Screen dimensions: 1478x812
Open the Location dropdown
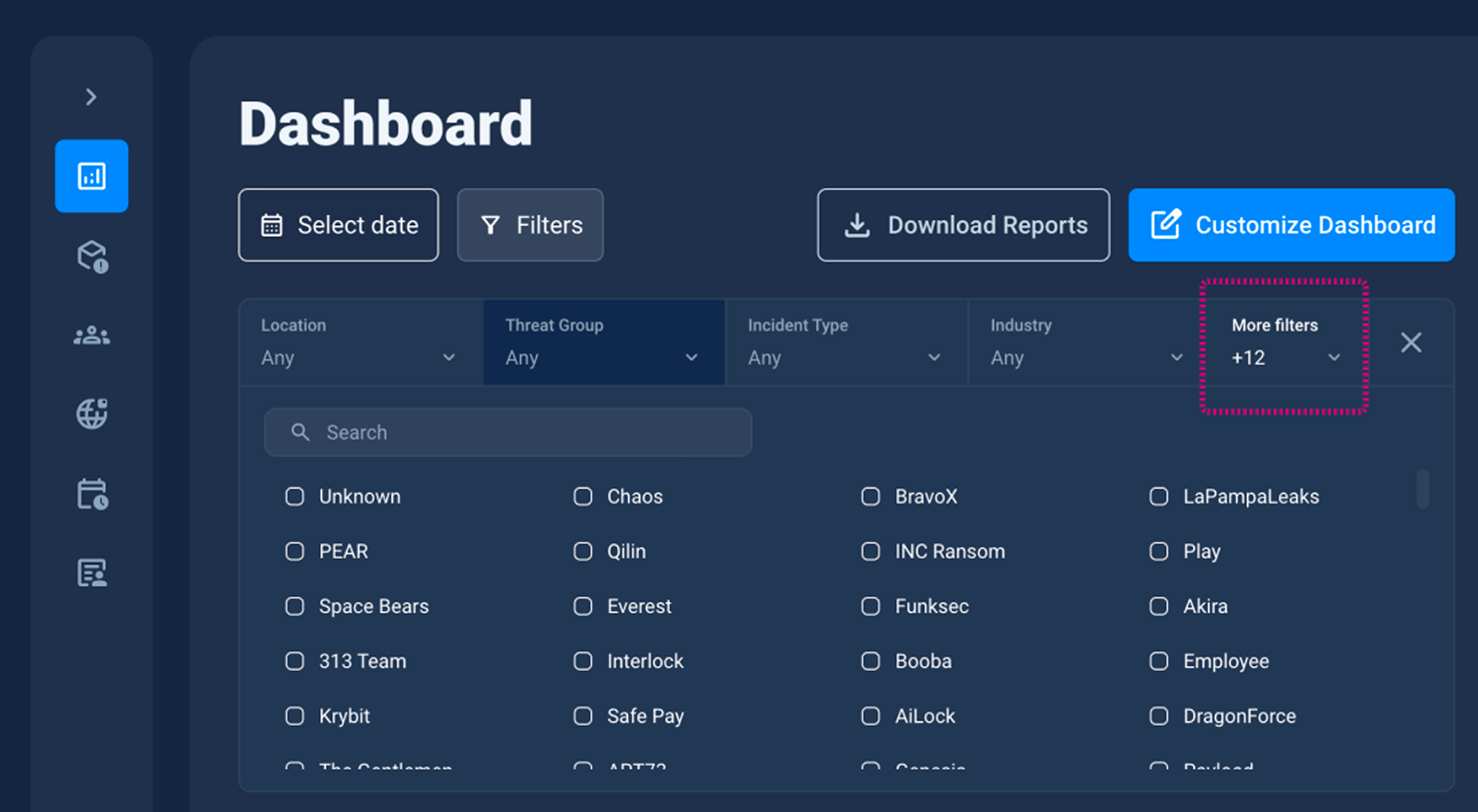tap(361, 343)
